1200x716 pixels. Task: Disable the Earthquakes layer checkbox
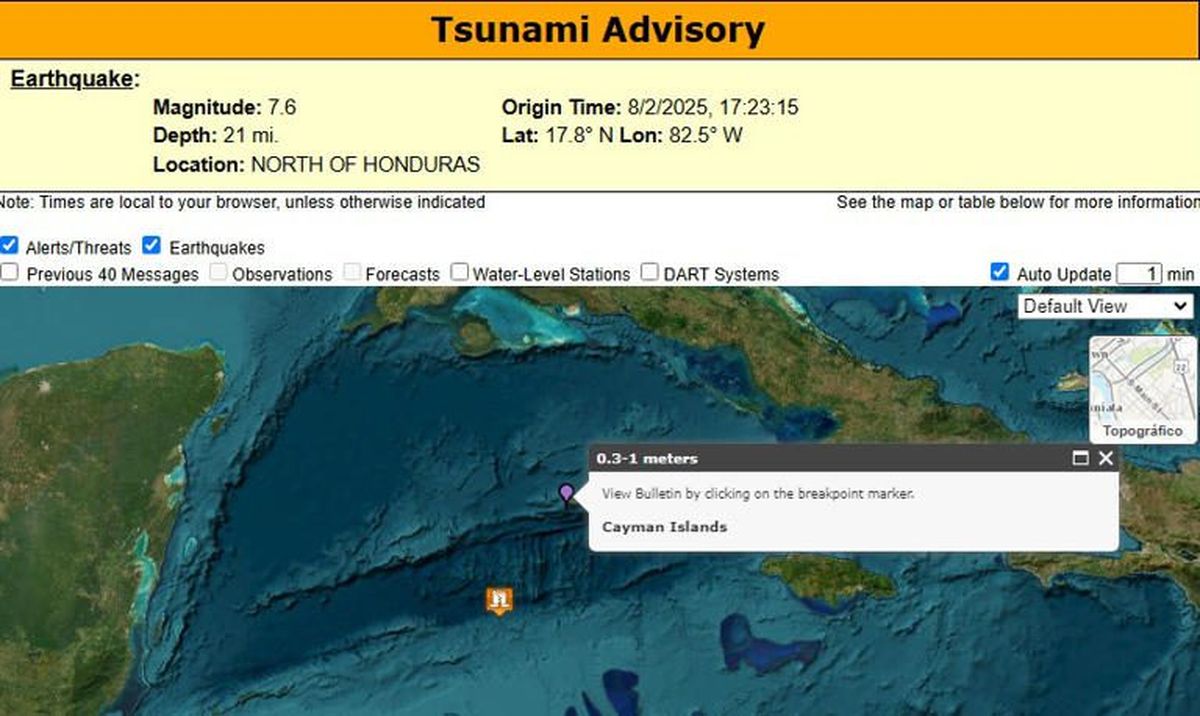click(152, 244)
